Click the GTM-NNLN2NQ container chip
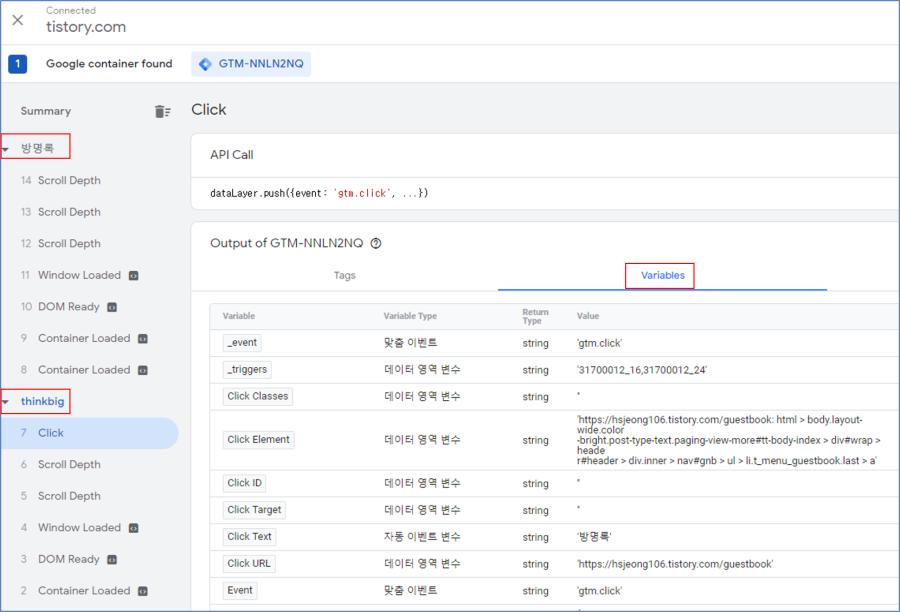The height and width of the screenshot is (612, 900). coord(251,64)
